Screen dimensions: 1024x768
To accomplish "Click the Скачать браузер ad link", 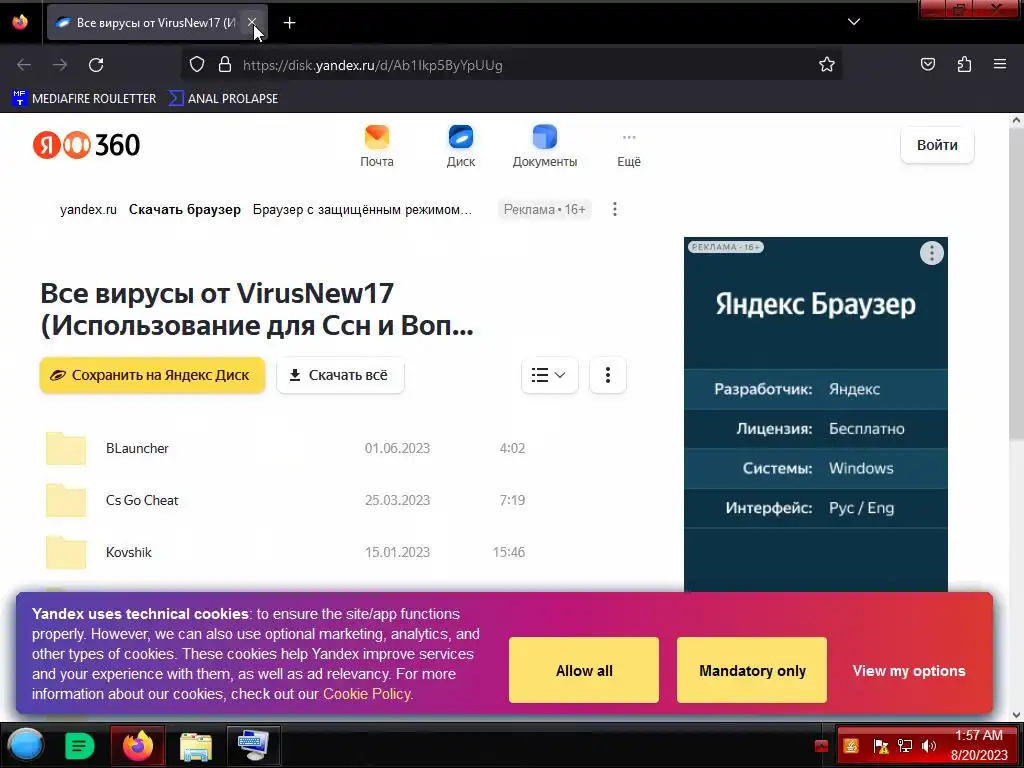I will coord(185,210).
